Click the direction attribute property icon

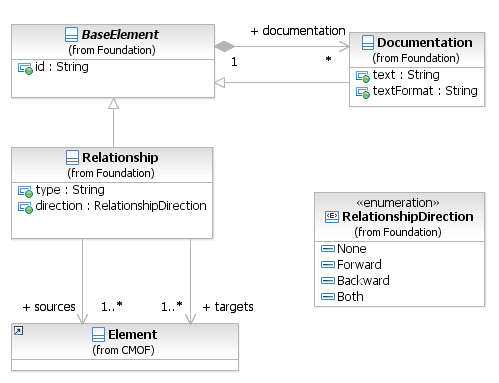(25, 207)
